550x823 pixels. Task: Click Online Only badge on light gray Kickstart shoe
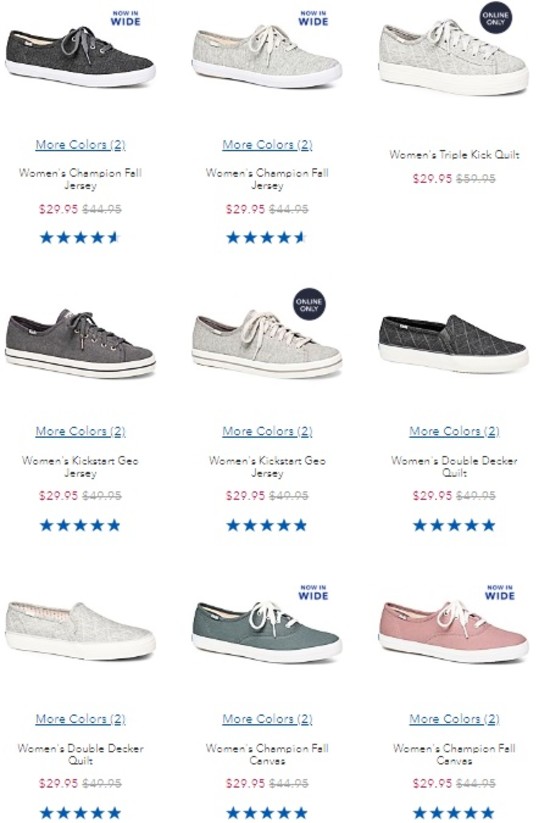coord(309,304)
